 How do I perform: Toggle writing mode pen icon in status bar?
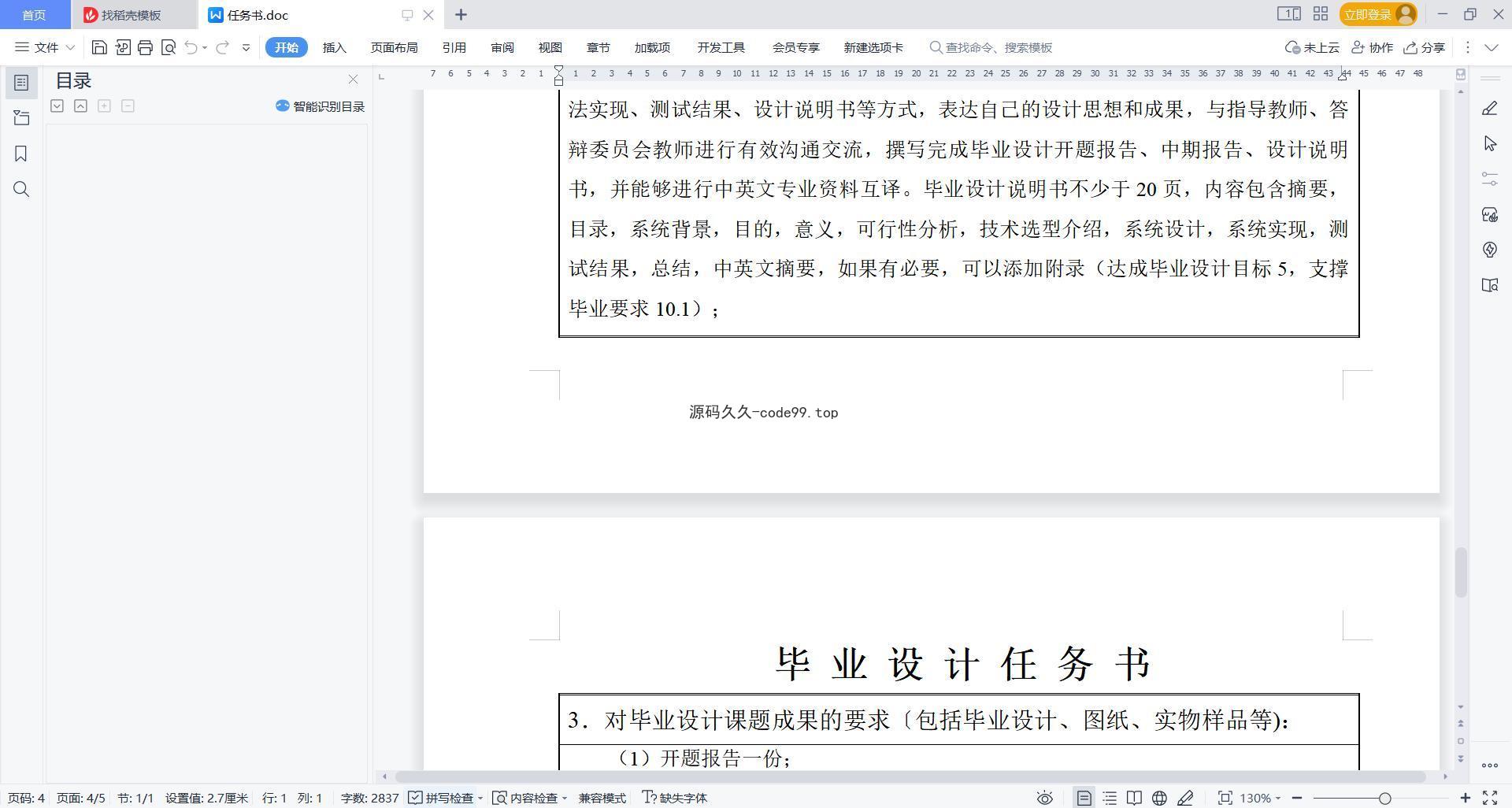(x=1185, y=798)
